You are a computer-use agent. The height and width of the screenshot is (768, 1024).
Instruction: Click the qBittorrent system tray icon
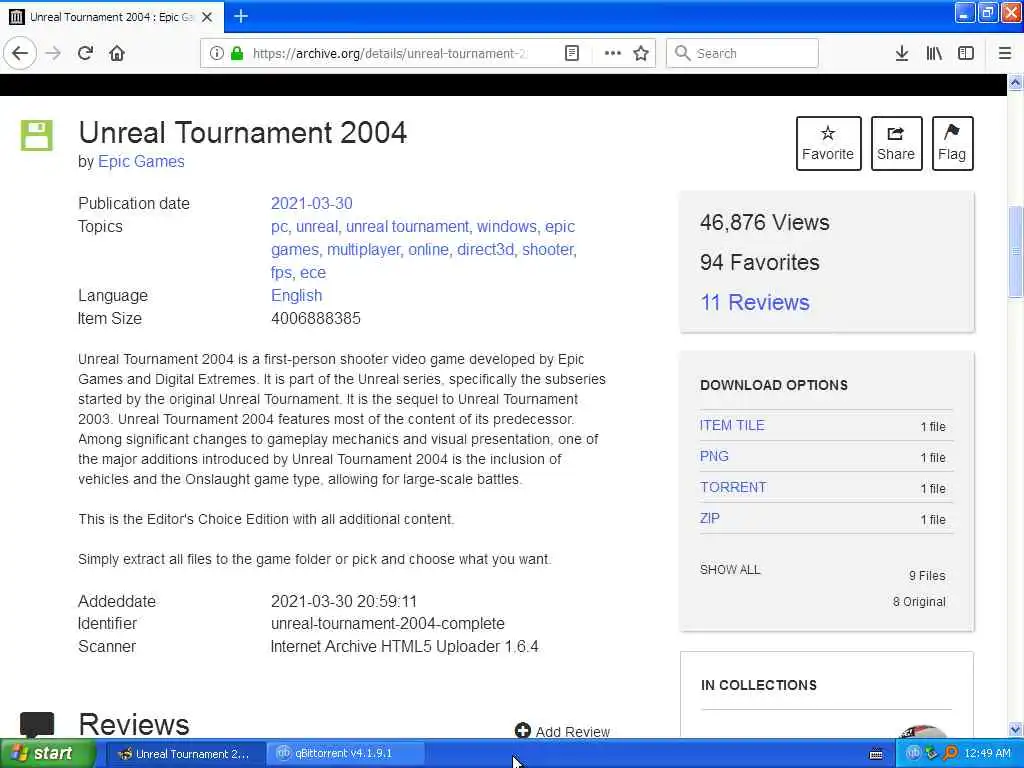pyautogui.click(x=913, y=753)
